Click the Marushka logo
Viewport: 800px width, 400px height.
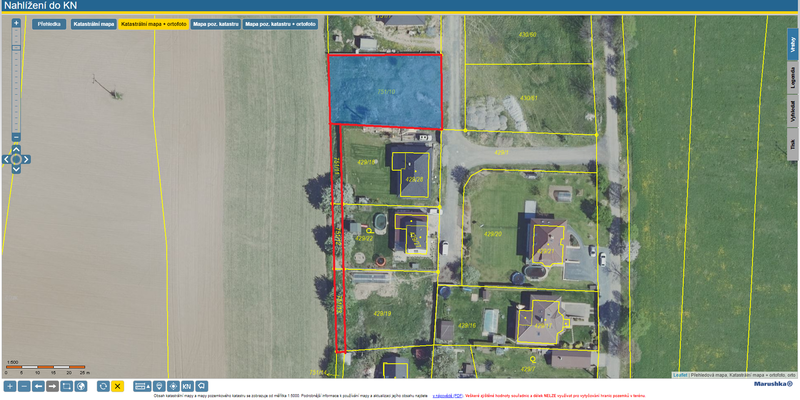[772, 384]
